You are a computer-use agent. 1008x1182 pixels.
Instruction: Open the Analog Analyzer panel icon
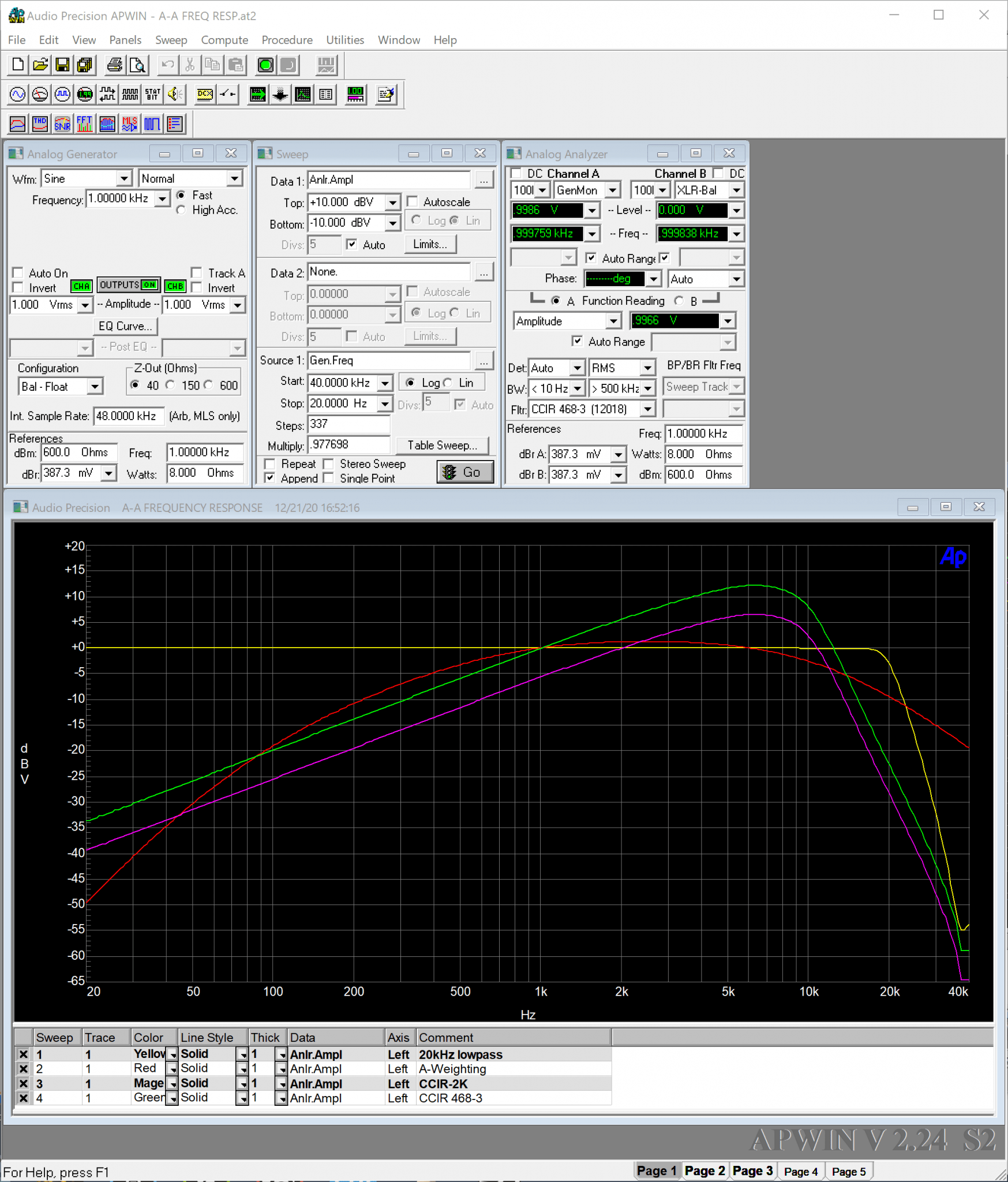[x=40, y=94]
